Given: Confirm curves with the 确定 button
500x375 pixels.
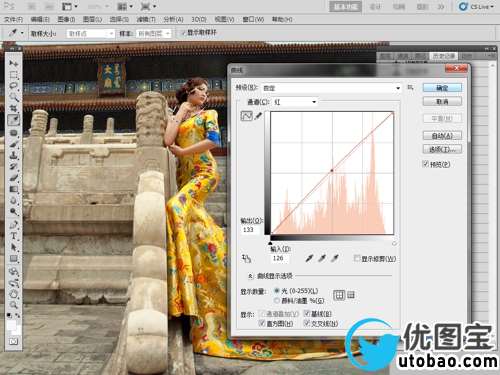Looking at the screenshot, I should pos(442,88).
